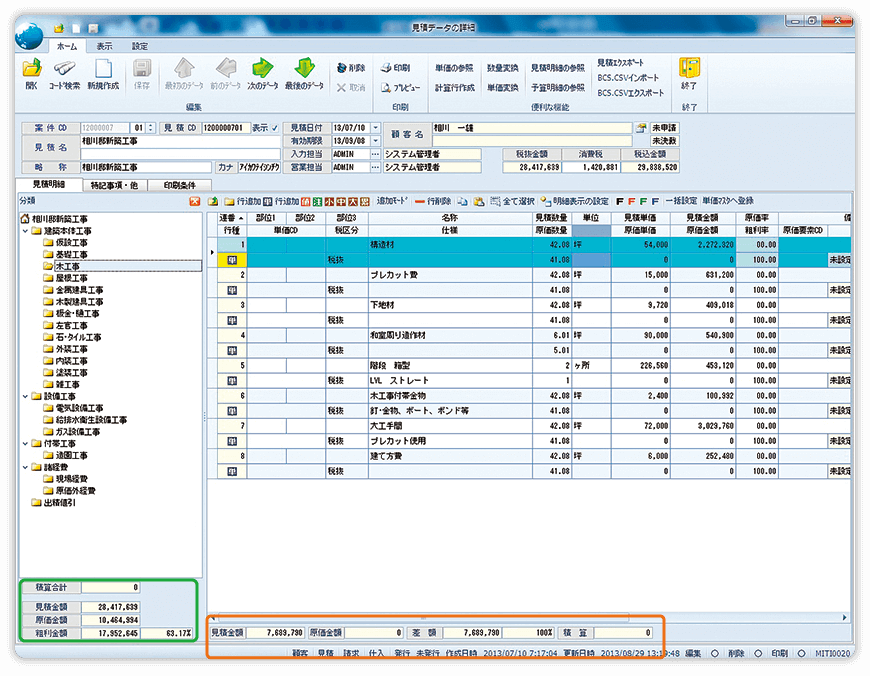
Task: Open the 特記事項・他 tab
Action: coord(114,185)
